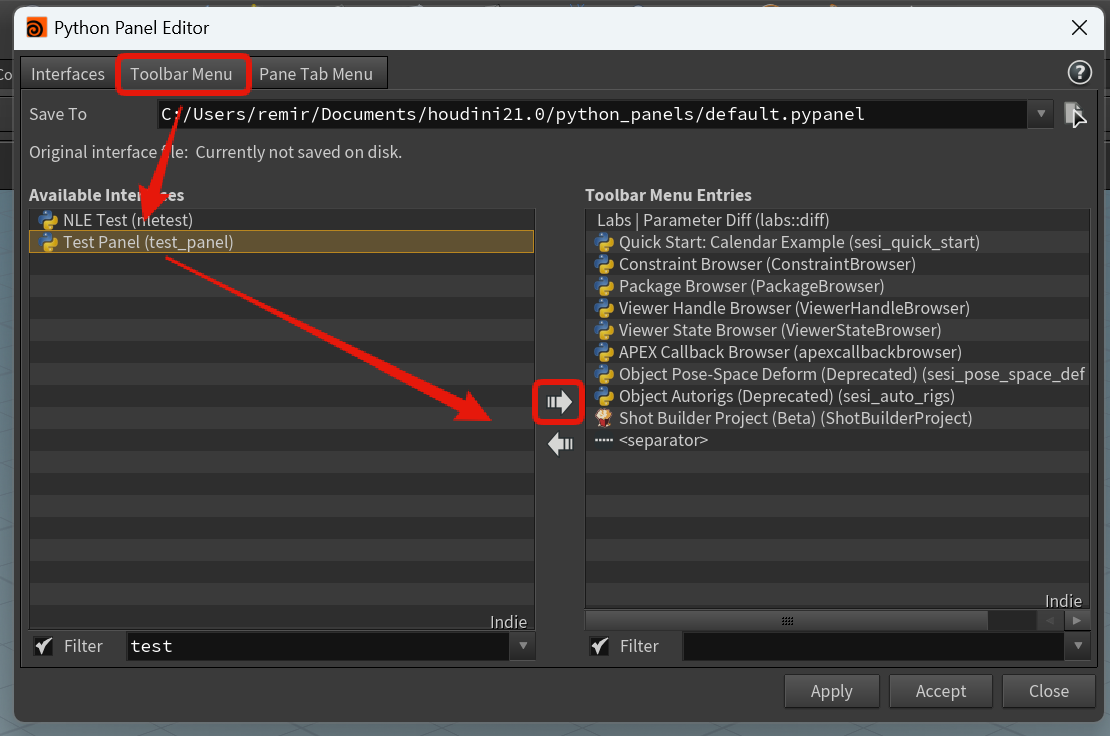Select 'Shot Builder Project (Beta)' entry
Viewport: 1110px width, 736px height.
(x=837, y=418)
